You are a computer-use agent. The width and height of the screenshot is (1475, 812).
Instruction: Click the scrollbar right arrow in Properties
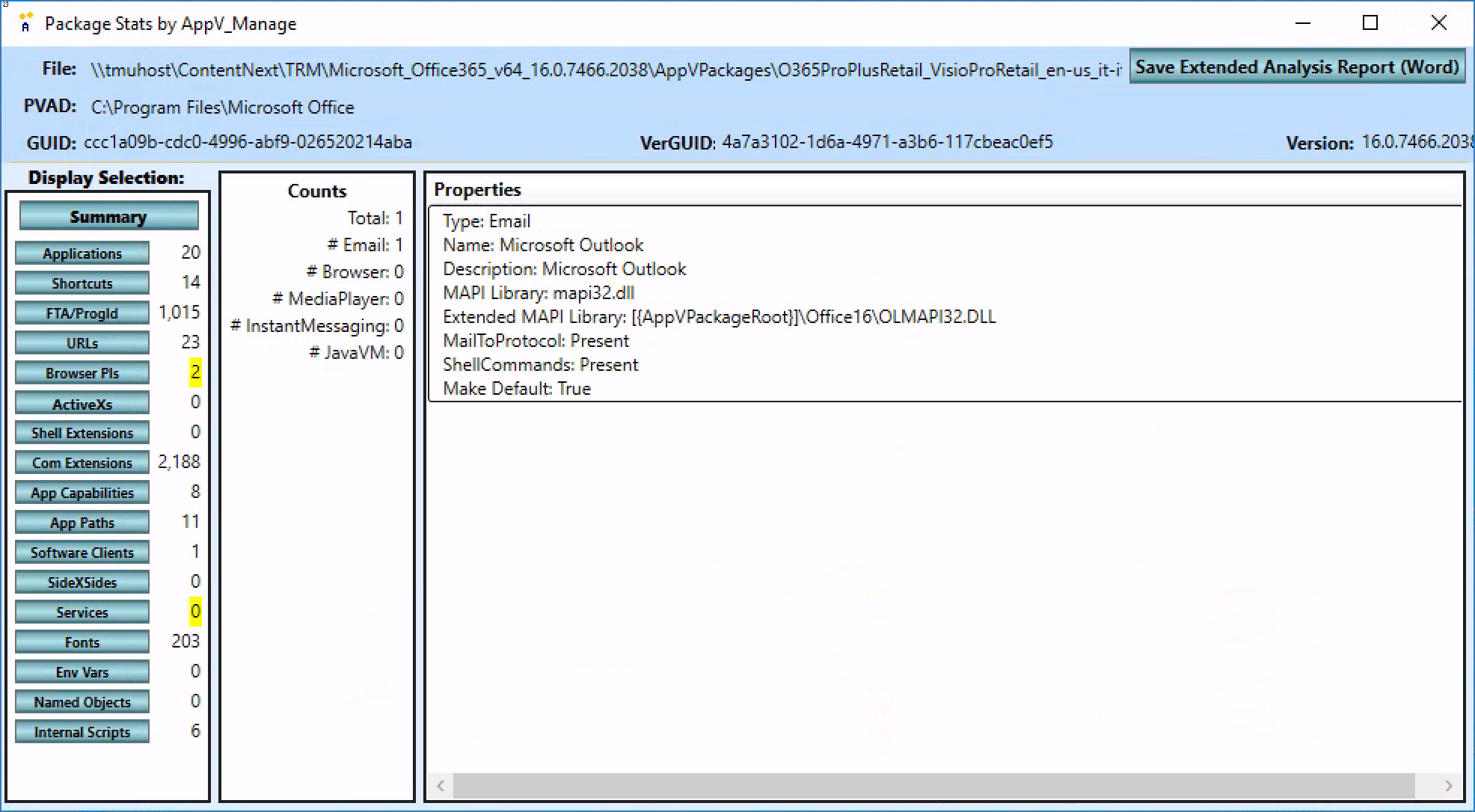(x=1449, y=786)
